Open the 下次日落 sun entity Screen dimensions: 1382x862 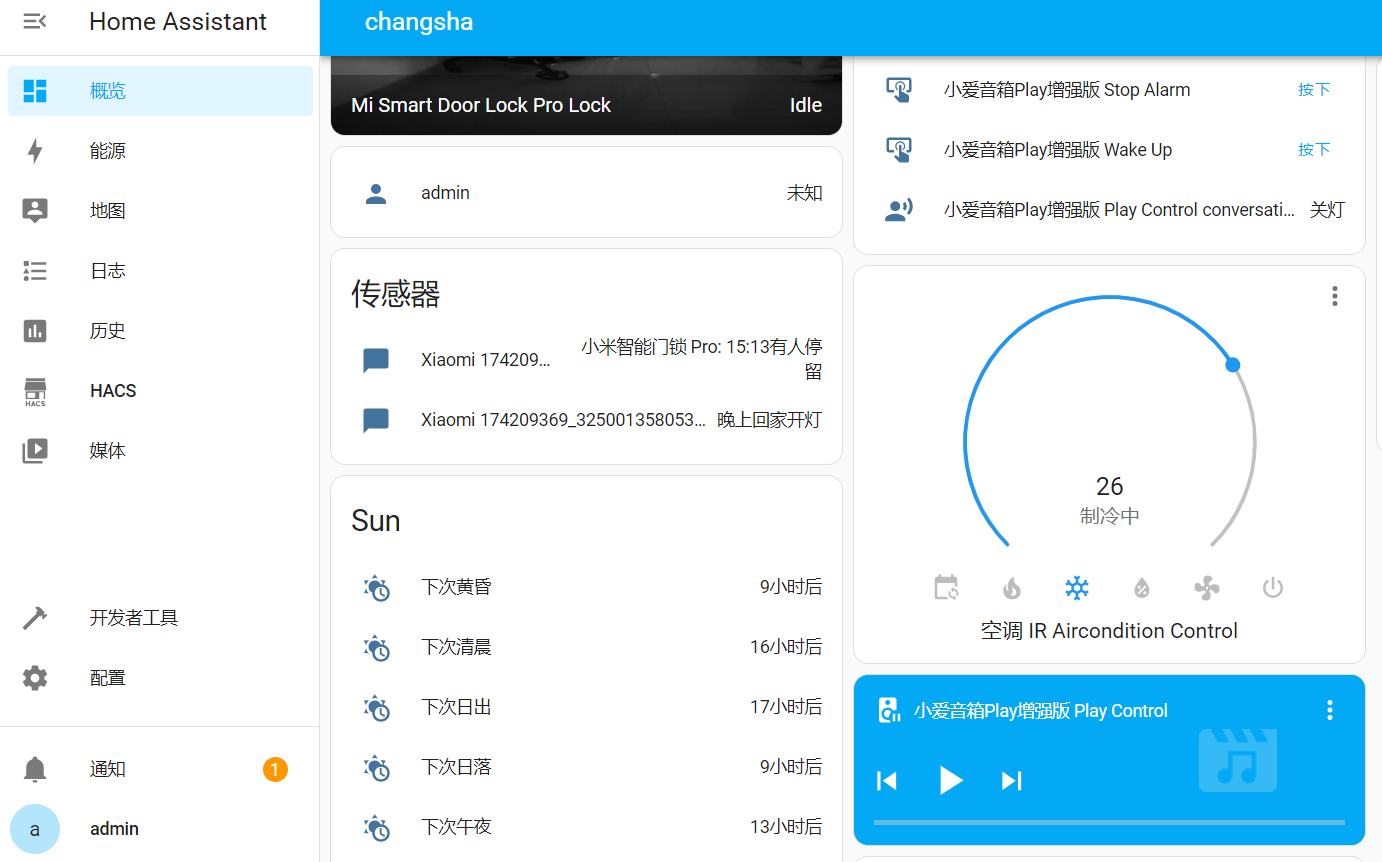(x=586, y=767)
